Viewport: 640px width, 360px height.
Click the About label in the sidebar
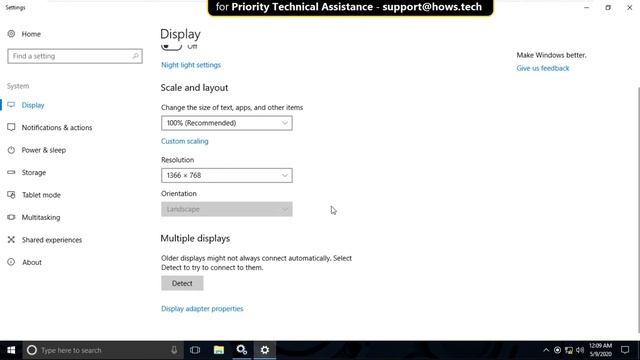pos(32,262)
